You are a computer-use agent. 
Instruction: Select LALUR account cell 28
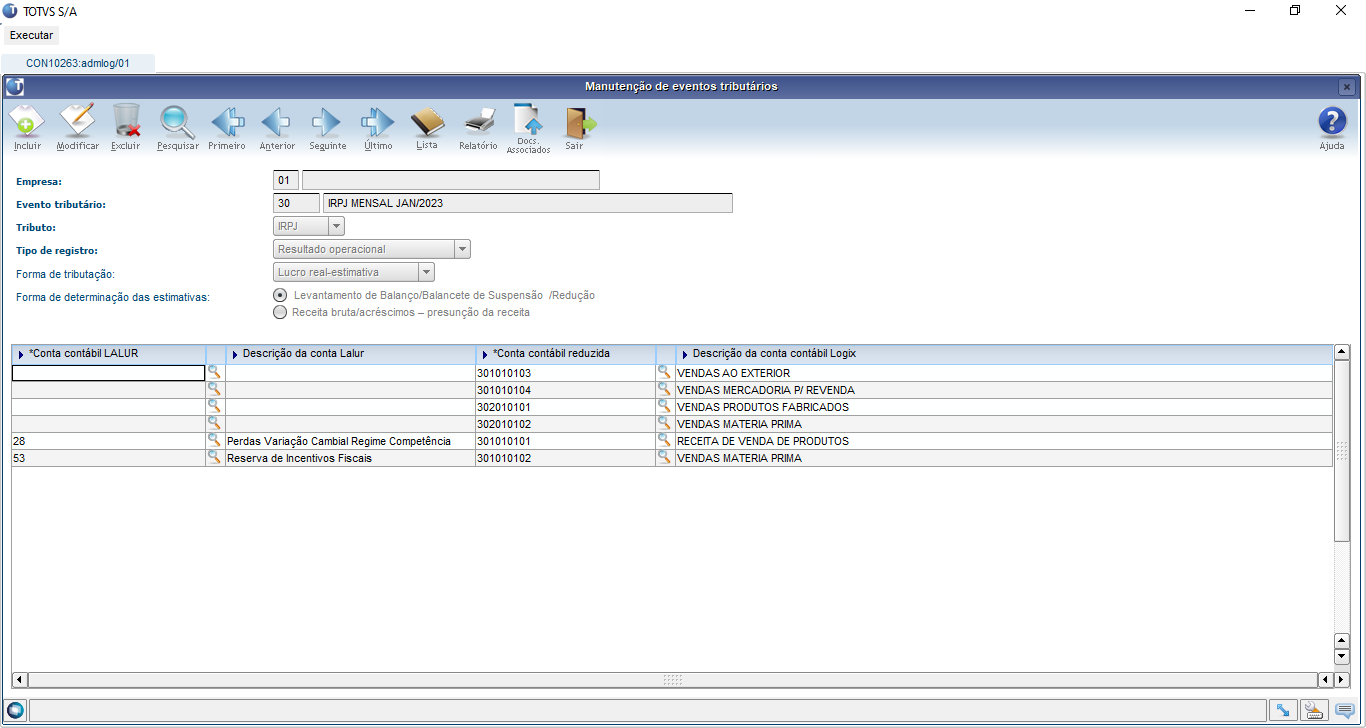pos(108,441)
